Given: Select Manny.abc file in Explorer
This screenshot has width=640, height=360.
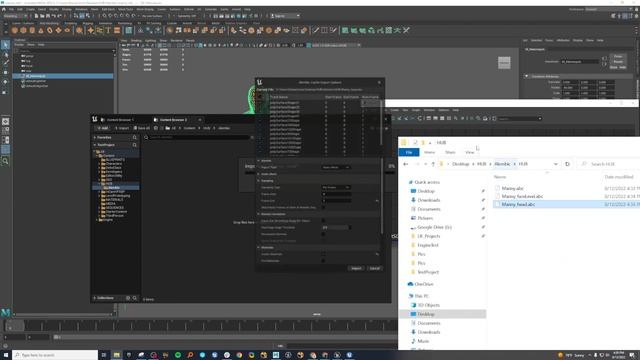Looking at the screenshot, I should (x=513, y=188).
